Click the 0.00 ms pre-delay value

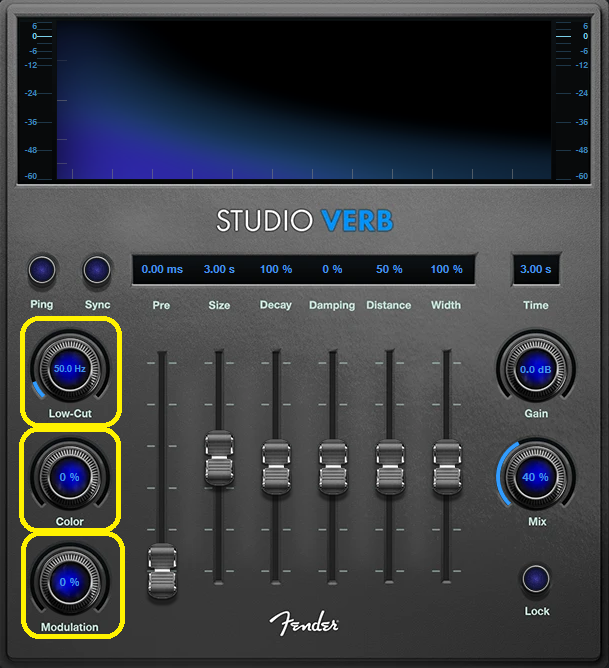(162, 269)
